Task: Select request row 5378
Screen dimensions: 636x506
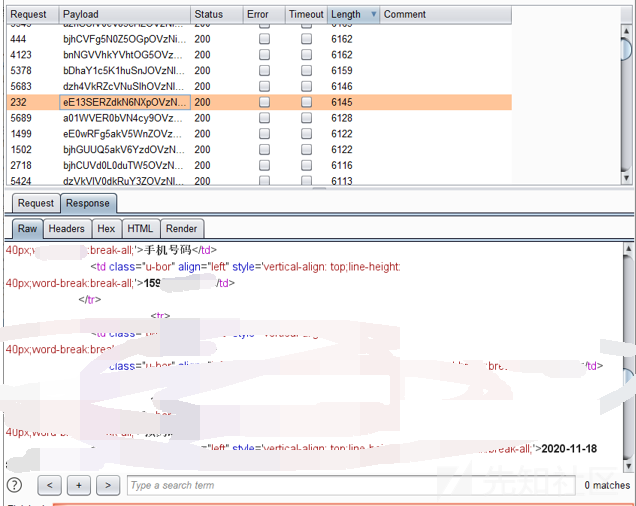Action: [259, 70]
